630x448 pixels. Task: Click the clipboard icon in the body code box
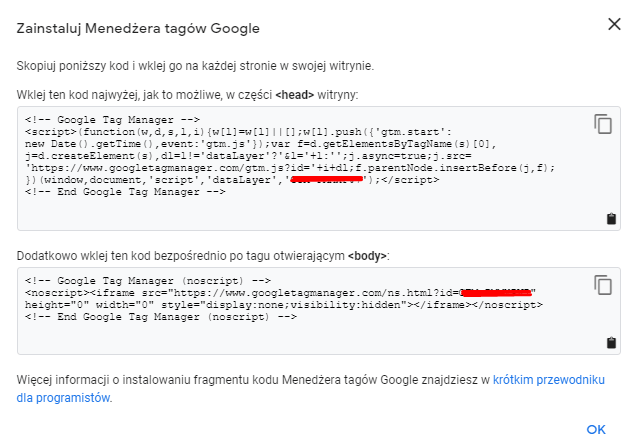coord(611,343)
